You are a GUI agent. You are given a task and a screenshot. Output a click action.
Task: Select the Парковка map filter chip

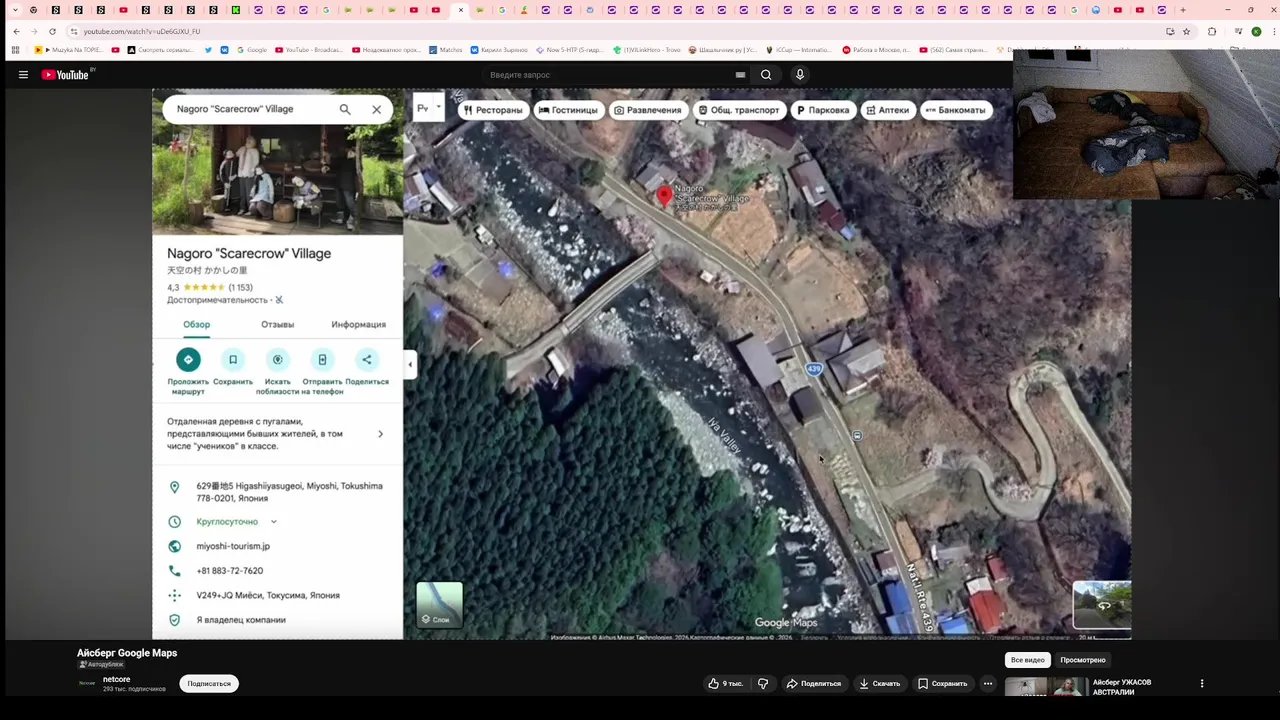point(823,110)
